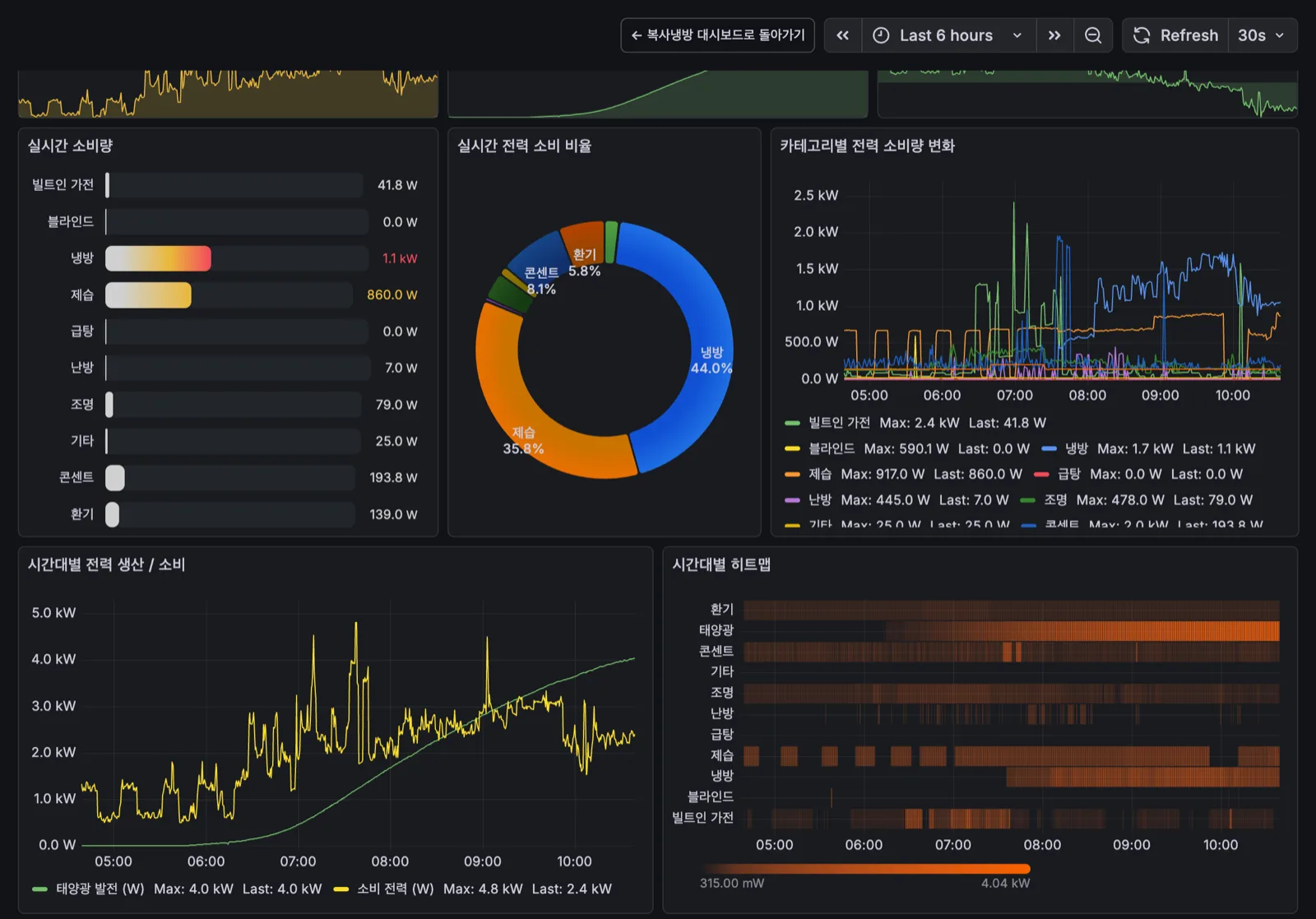Click the 193.8 W value for 콘센트
1316x919 pixels.
[393, 477]
